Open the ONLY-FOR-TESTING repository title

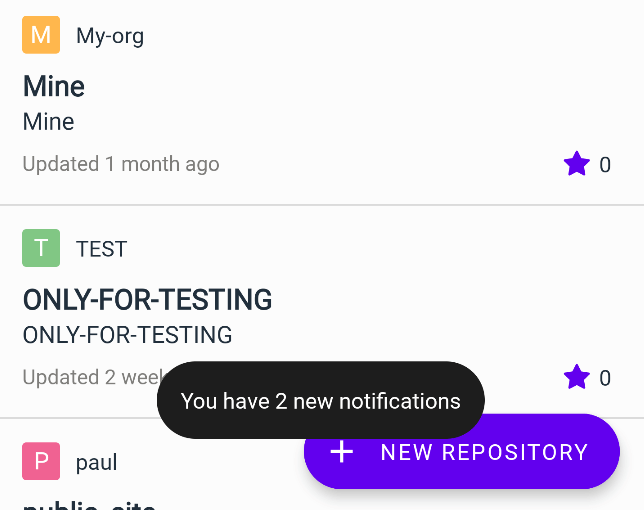(147, 299)
